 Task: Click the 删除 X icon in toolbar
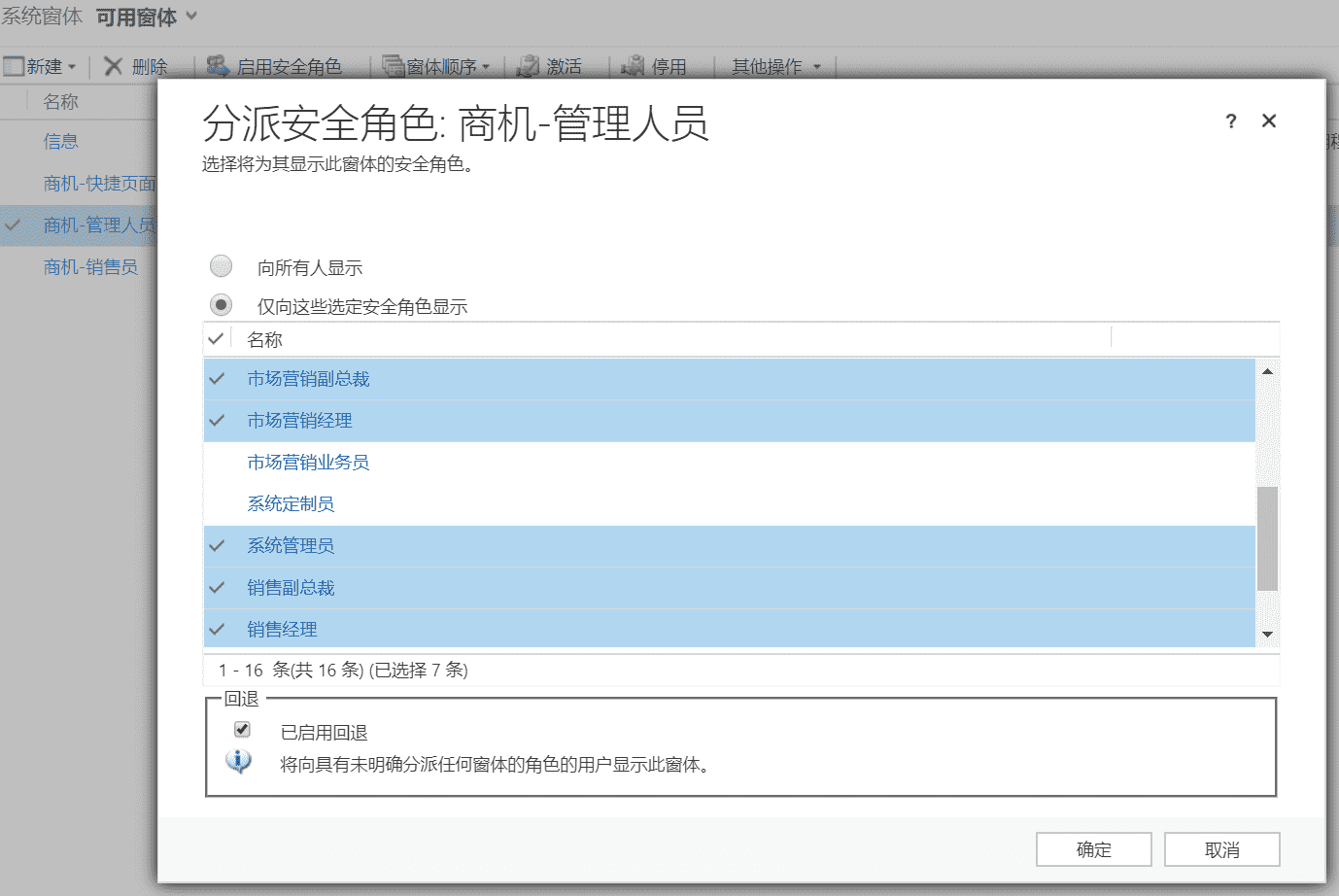point(114,66)
